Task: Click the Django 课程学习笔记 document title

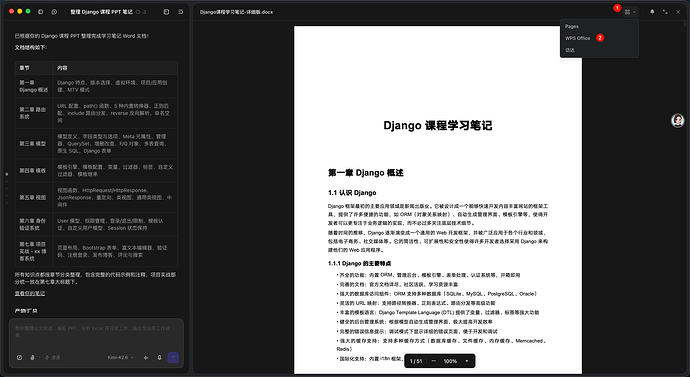Action: [x=437, y=125]
